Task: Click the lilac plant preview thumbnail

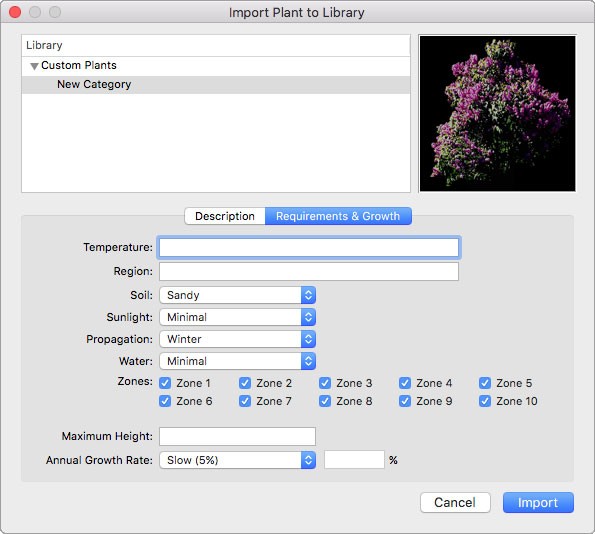Action: point(497,113)
